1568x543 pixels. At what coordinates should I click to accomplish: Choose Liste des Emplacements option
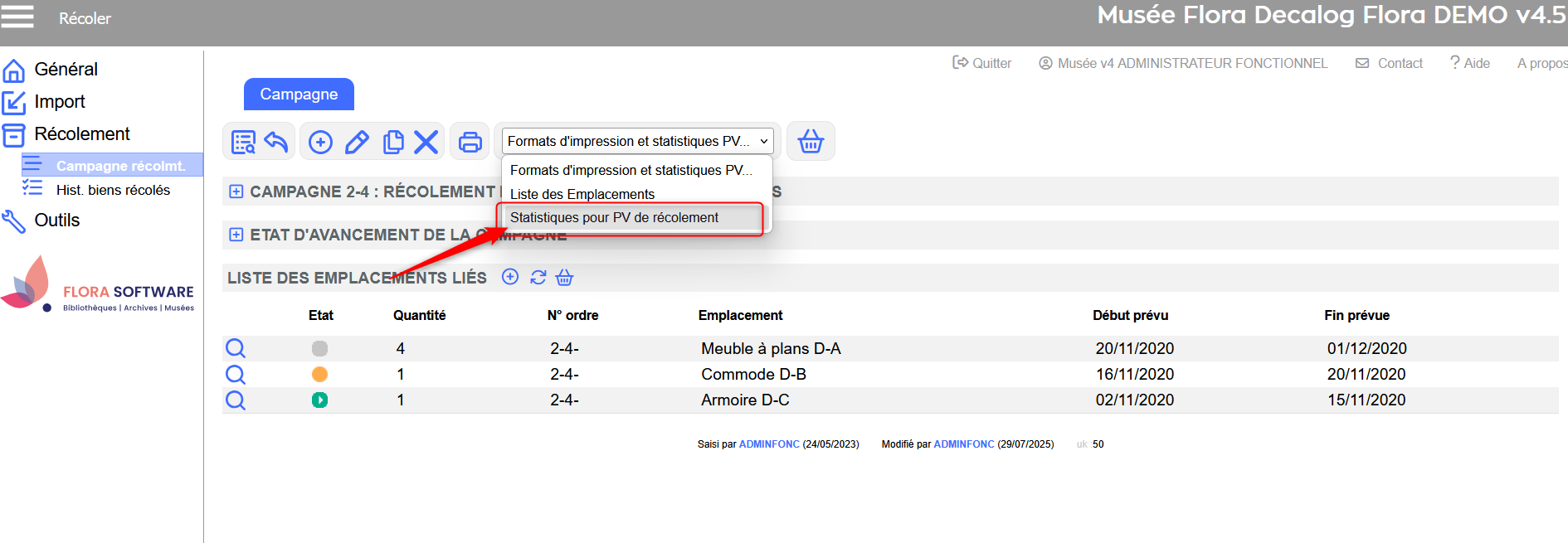[x=582, y=194]
